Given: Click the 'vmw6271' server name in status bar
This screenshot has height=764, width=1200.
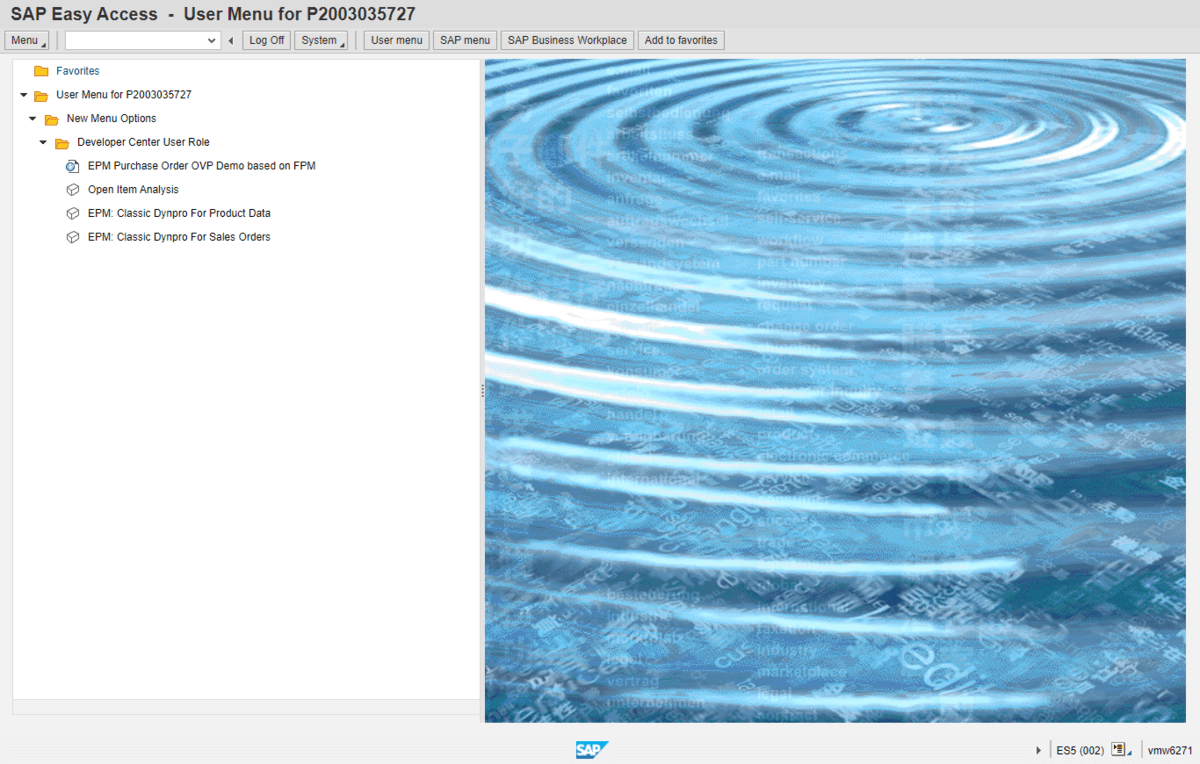Looking at the screenshot, I should pos(1170,750).
